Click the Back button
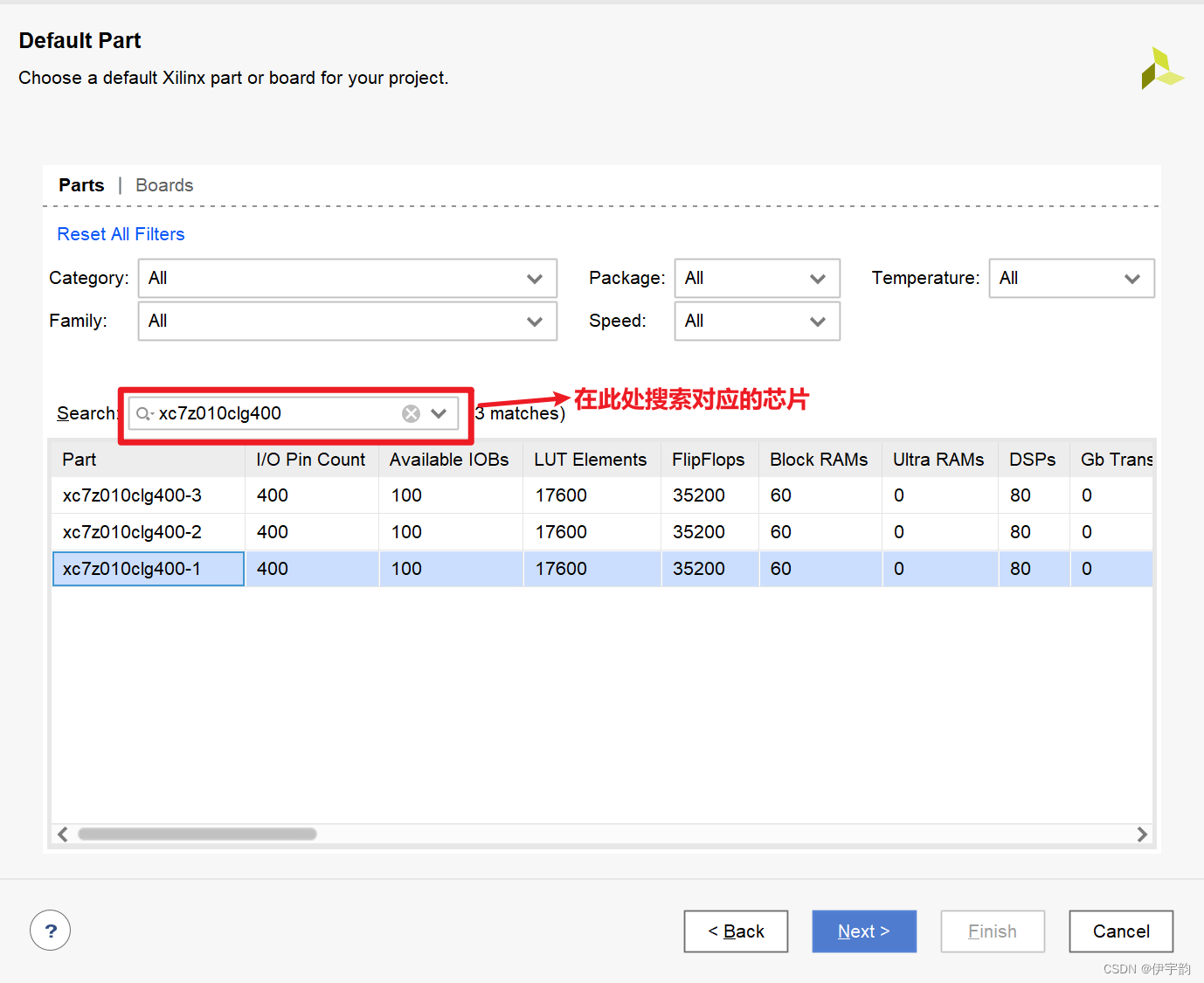The height and width of the screenshot is (983, 1204). [736, 931]
